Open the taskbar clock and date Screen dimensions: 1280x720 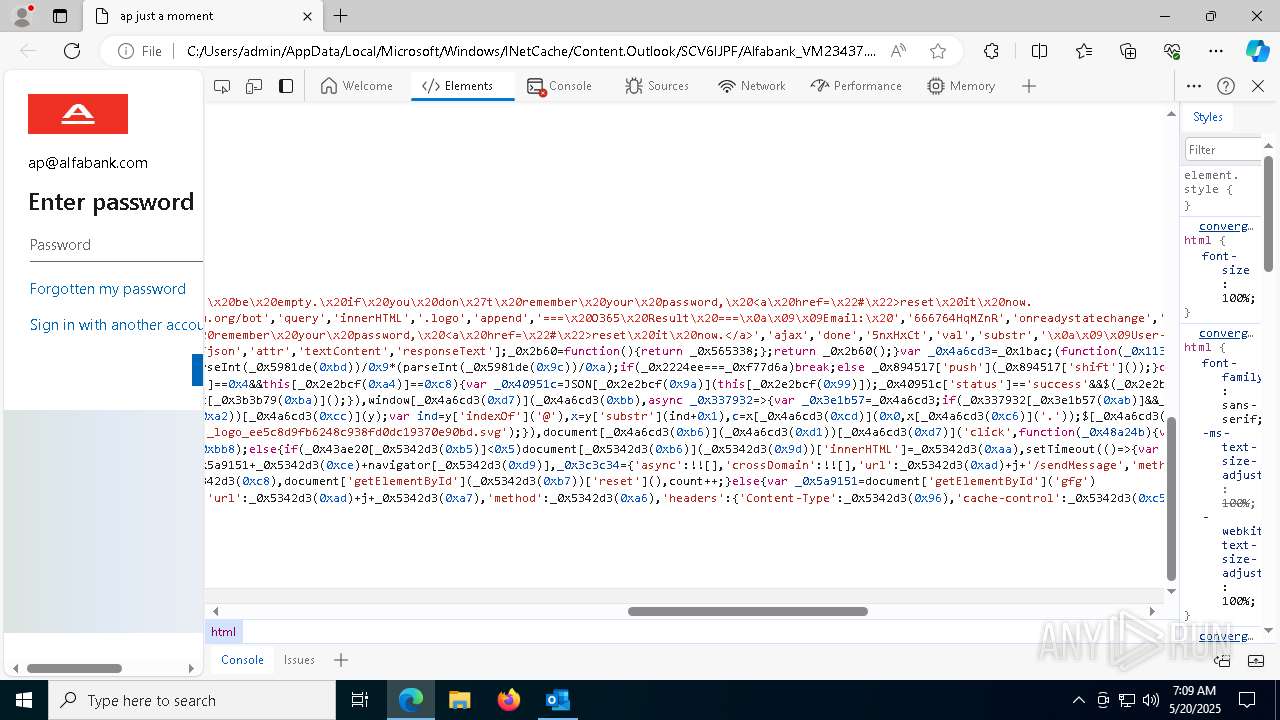pos(1192,700)
